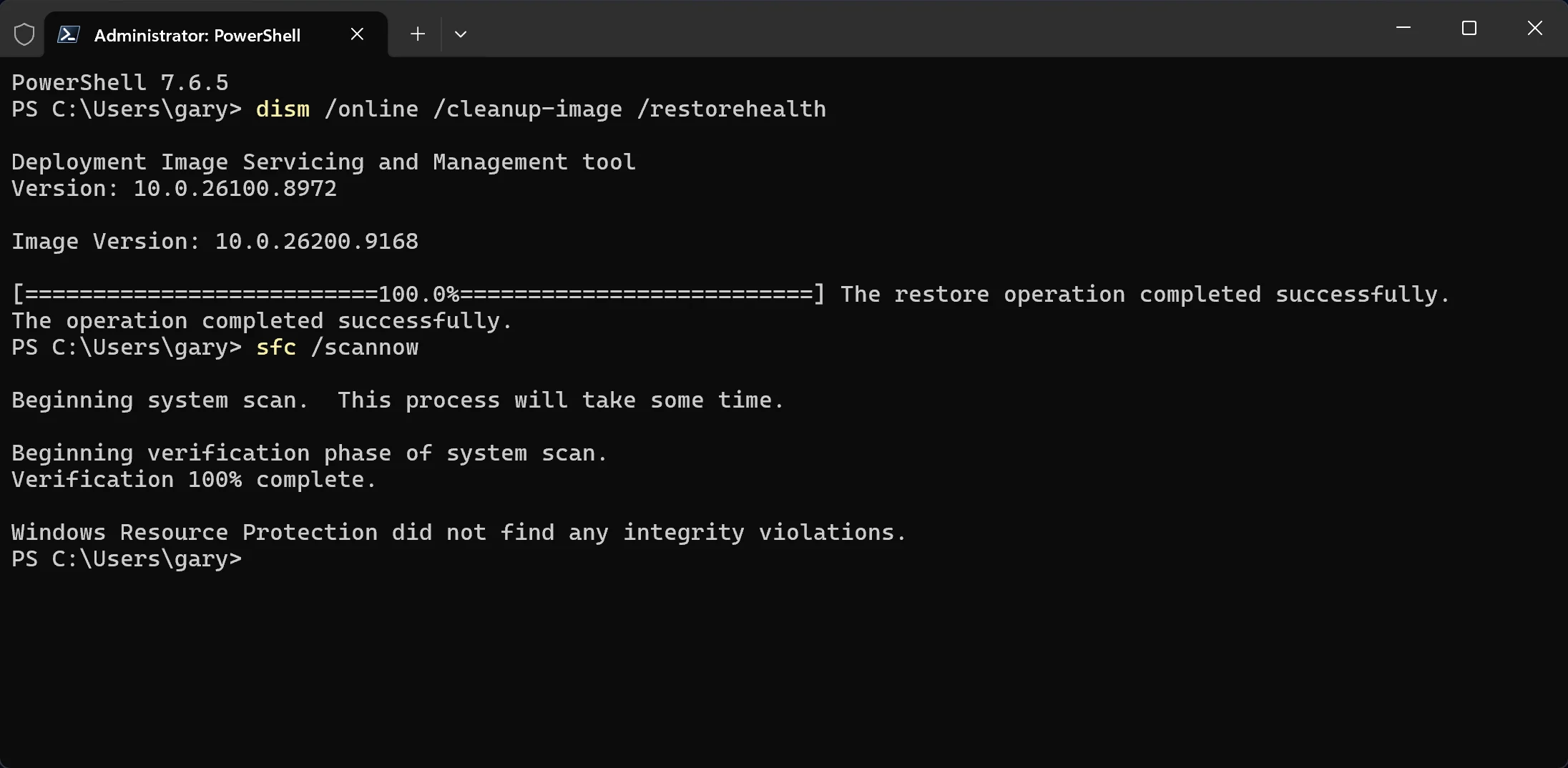
Task: Click the PowerShell icon in the tab
Action: pos(69,34)
